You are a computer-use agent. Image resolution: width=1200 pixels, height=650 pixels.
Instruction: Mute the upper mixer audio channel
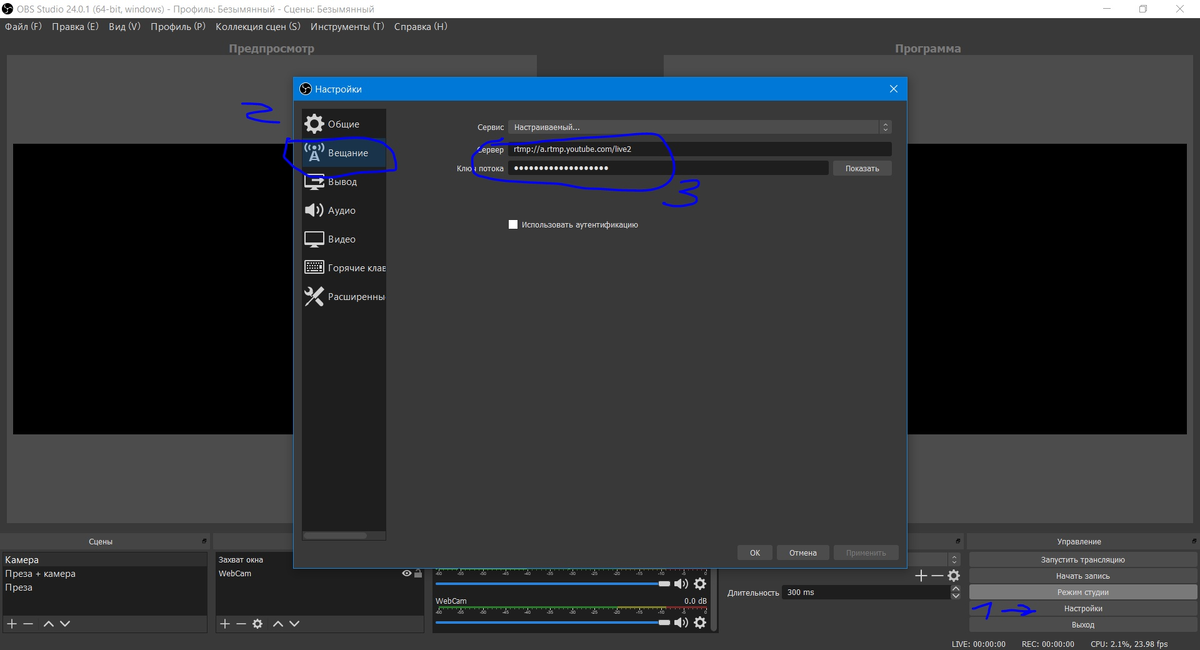coord(681,583)
